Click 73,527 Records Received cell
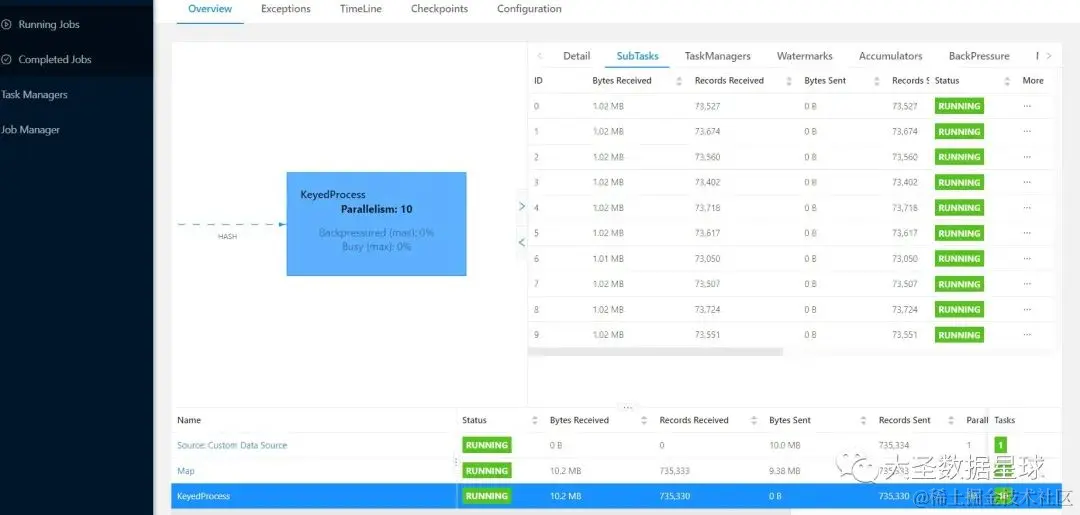This screenshot has width=1080, height=515. click(707, 107)
